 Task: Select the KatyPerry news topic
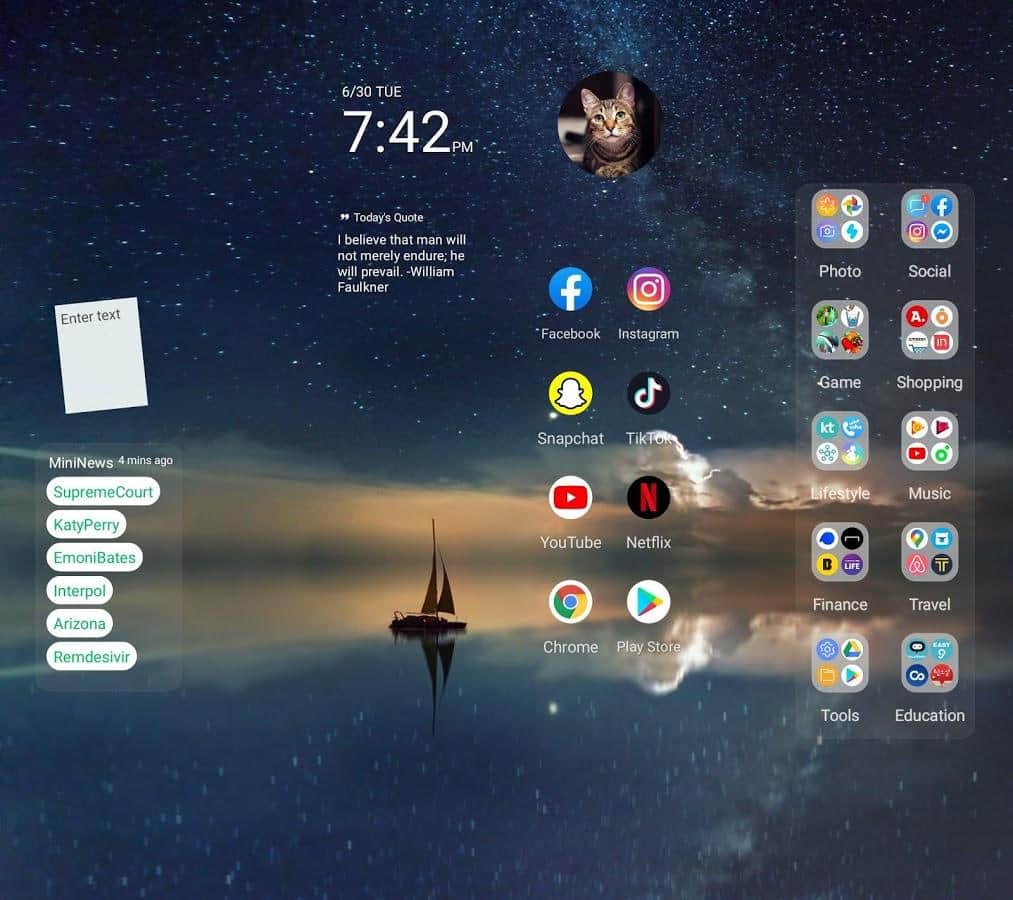(x=86, y=525)
